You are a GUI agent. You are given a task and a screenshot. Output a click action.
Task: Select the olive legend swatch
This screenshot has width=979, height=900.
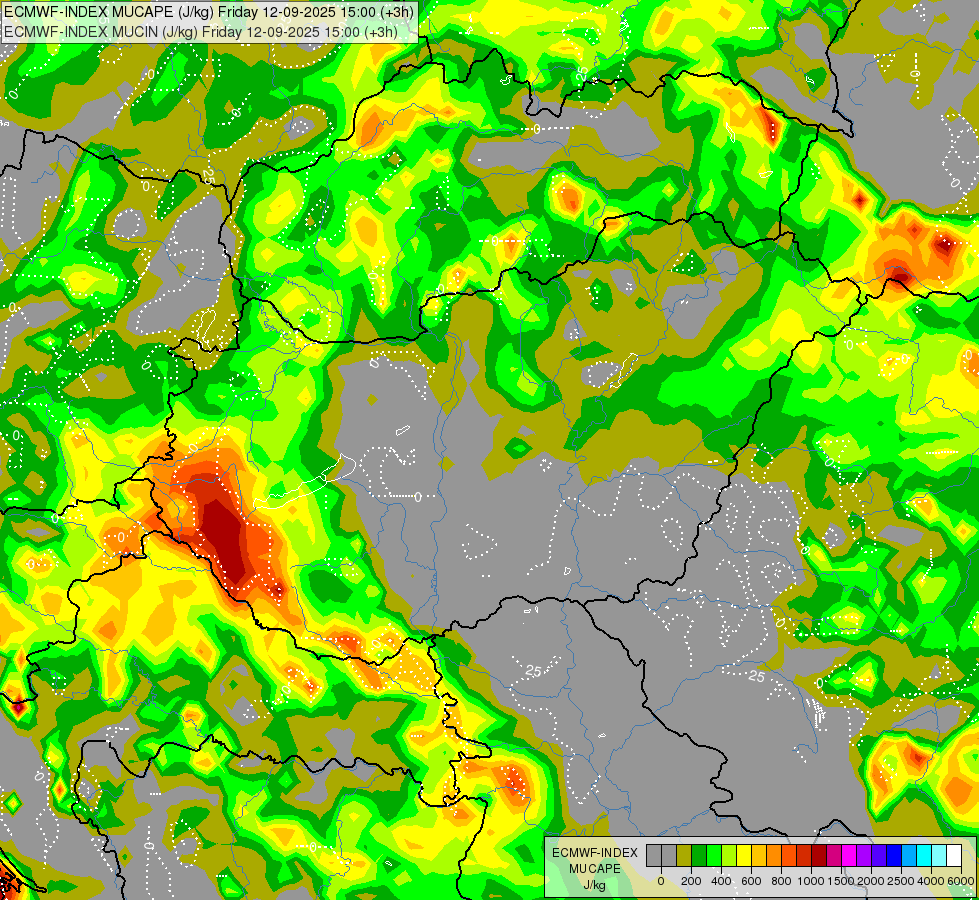684,855
